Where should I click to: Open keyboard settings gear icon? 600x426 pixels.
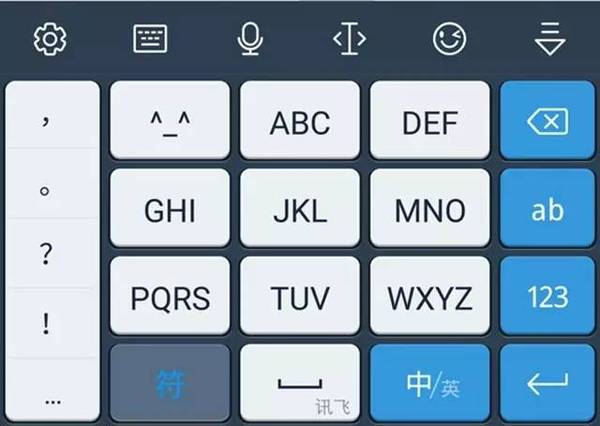(50, 39)
